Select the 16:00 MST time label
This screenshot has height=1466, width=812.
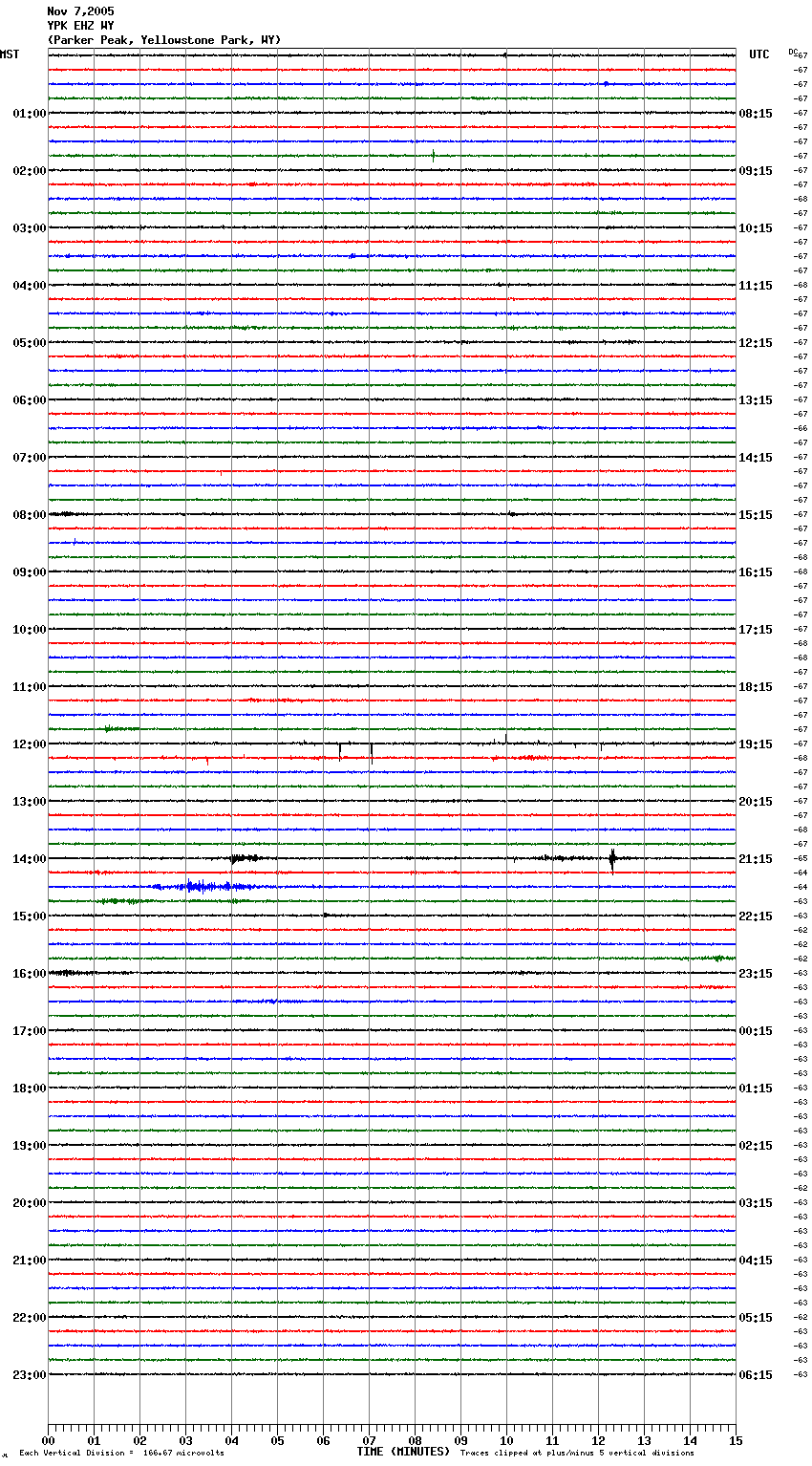(x=30, y=974)
